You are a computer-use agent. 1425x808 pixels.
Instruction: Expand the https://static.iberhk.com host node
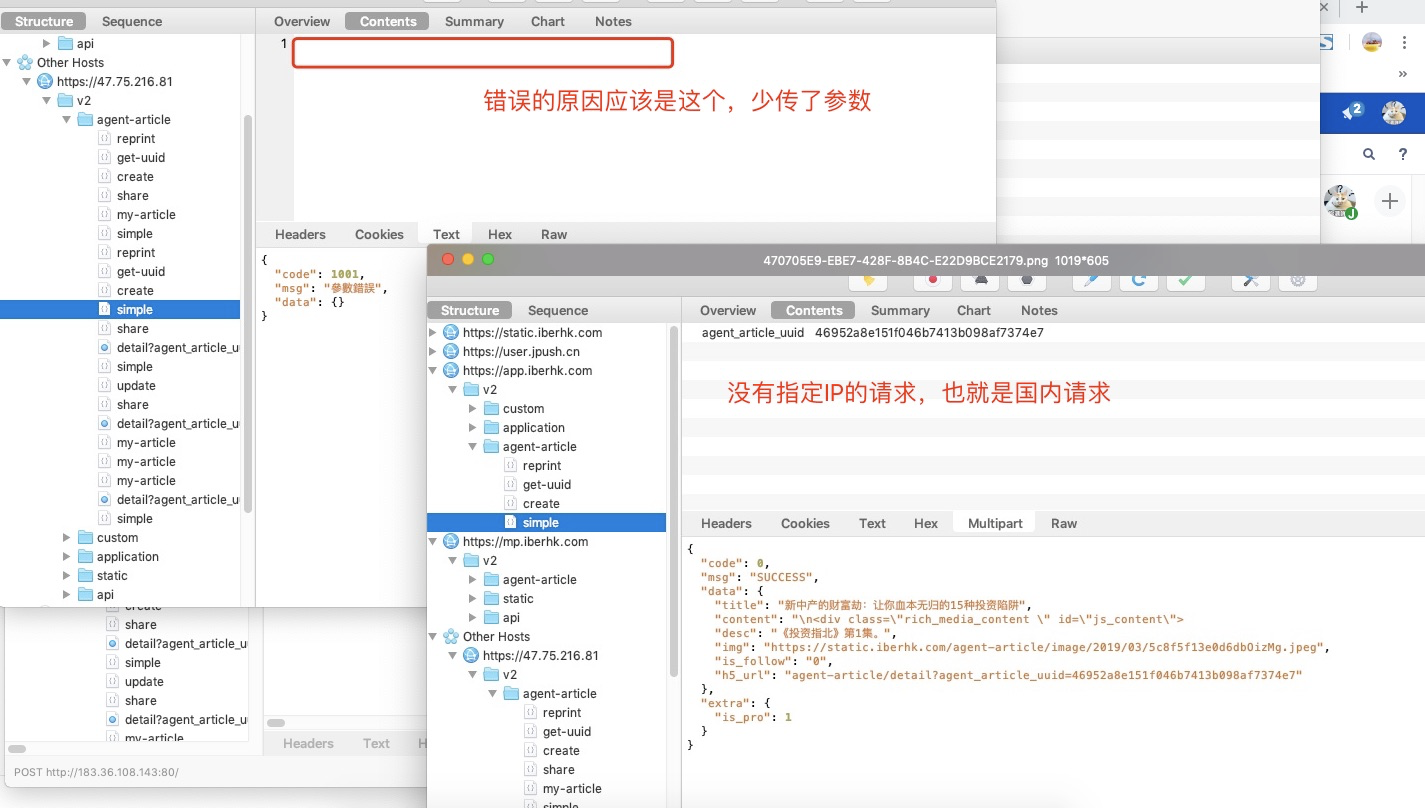[x=433, y=332]
